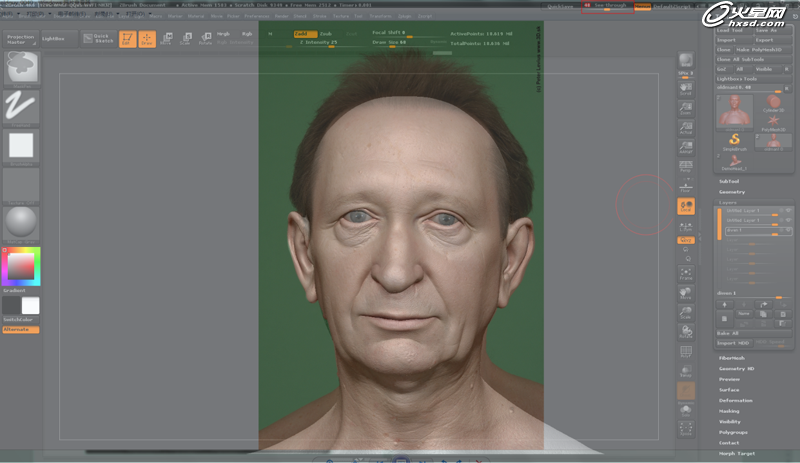
Task: Click the duplicate layer icon
Action: tap(763, 314)
